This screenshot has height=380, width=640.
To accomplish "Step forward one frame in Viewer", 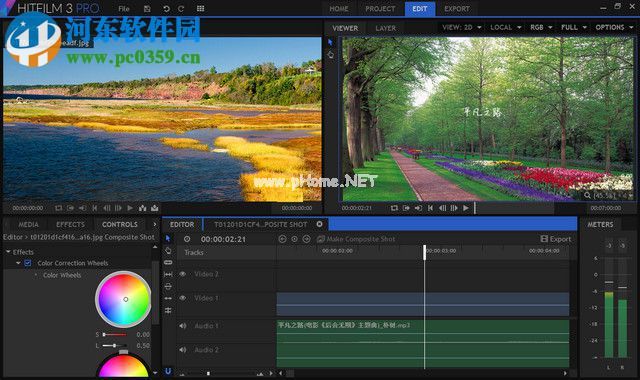I will (454, 208).
